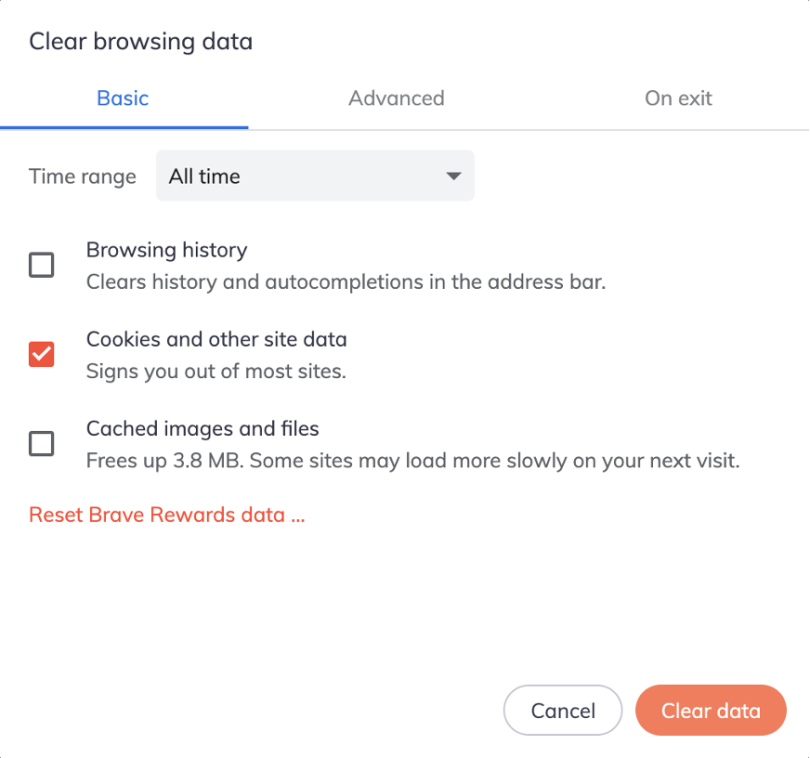Image resolution: width=810 pixels, height=758 pixels.
Task: Open the On exit tab
Action: [678, 98]
